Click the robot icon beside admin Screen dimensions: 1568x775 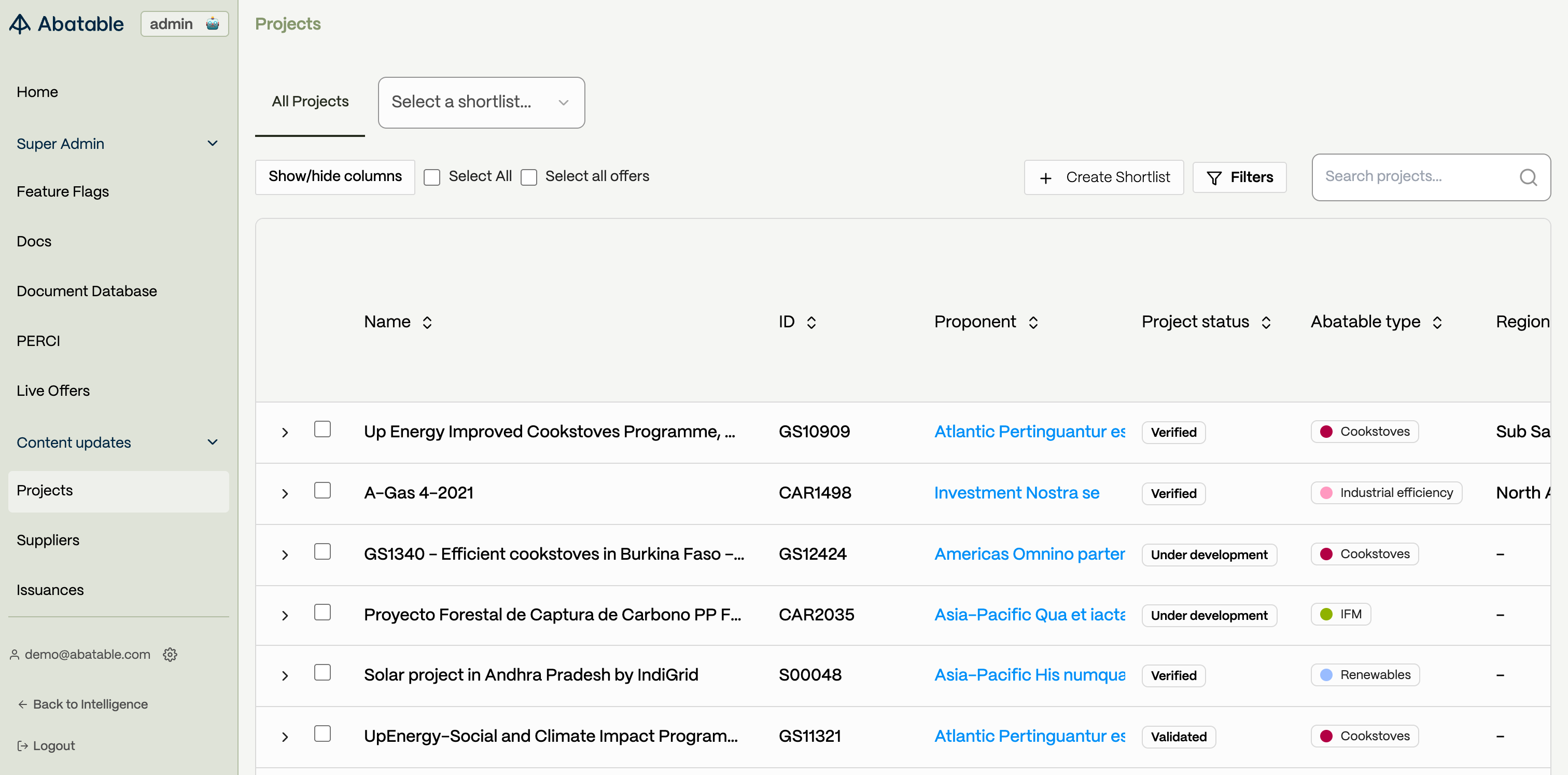click(213, 24)
